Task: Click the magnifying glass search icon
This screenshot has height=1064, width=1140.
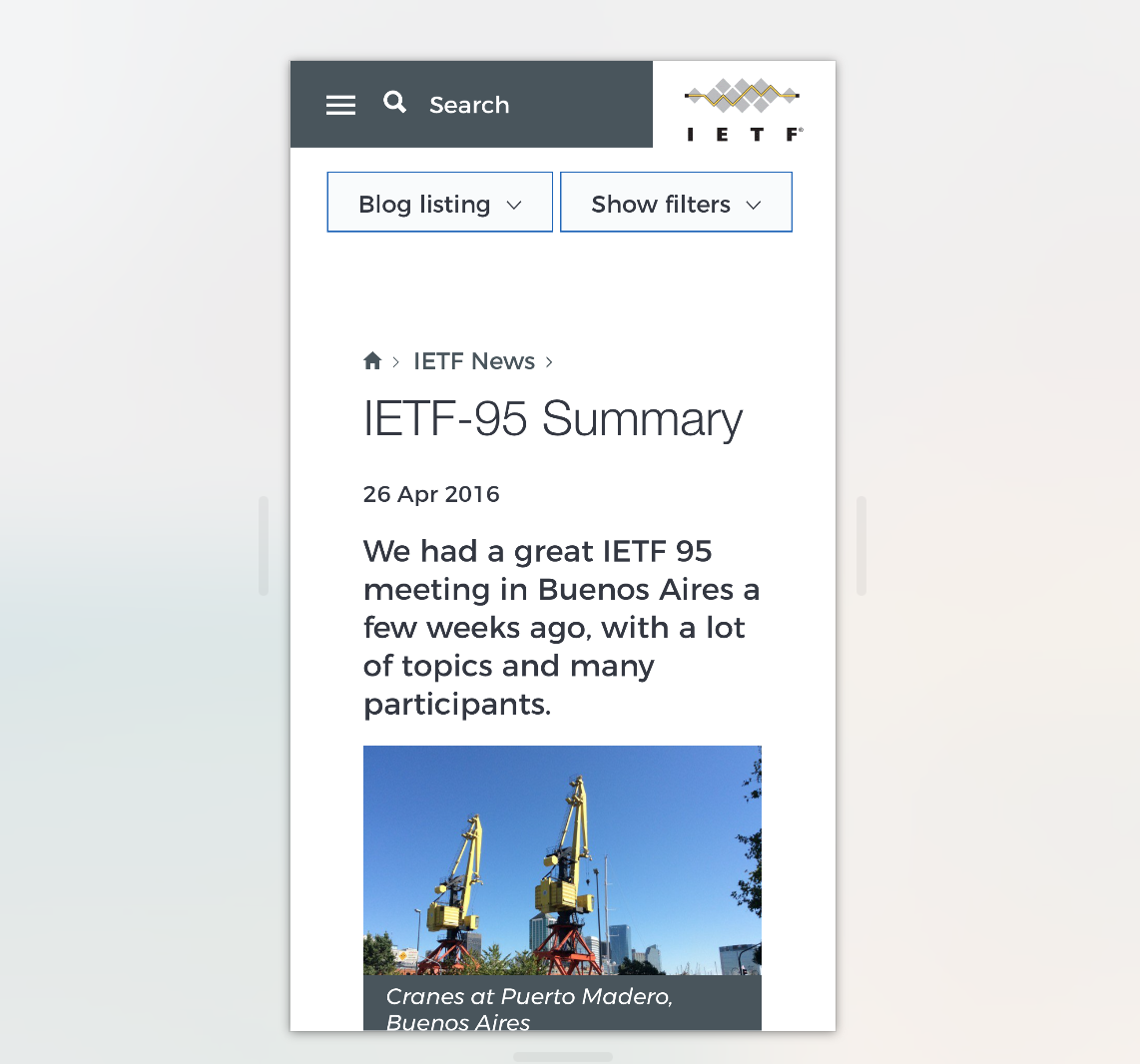Action: [x=394, y=101]
